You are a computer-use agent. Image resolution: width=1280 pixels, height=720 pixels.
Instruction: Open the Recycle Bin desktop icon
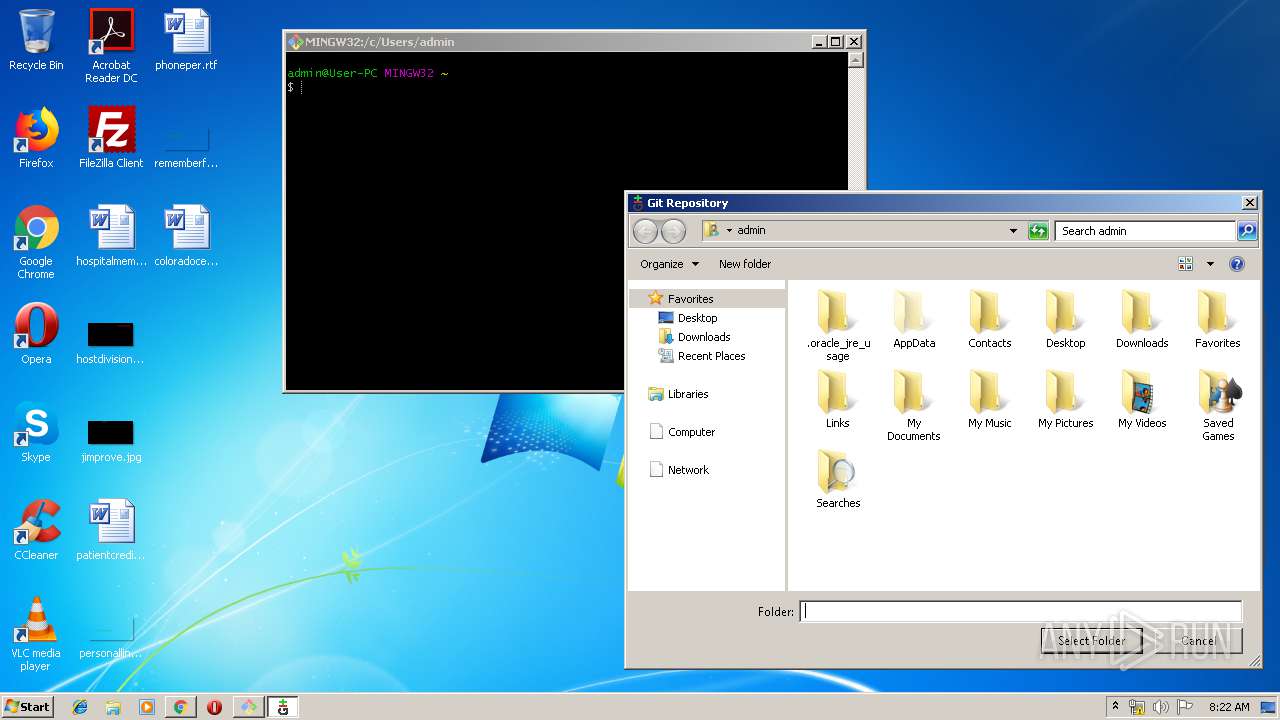pyautogui.click(x=36, y=40)
